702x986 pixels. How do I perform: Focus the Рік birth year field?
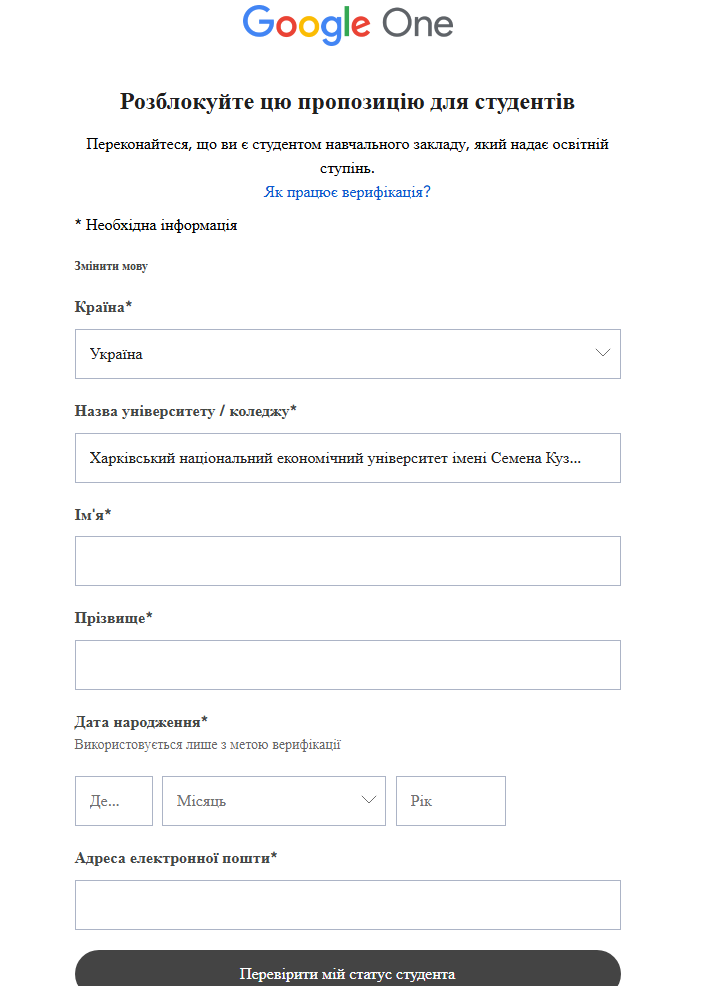coord(450,801)
